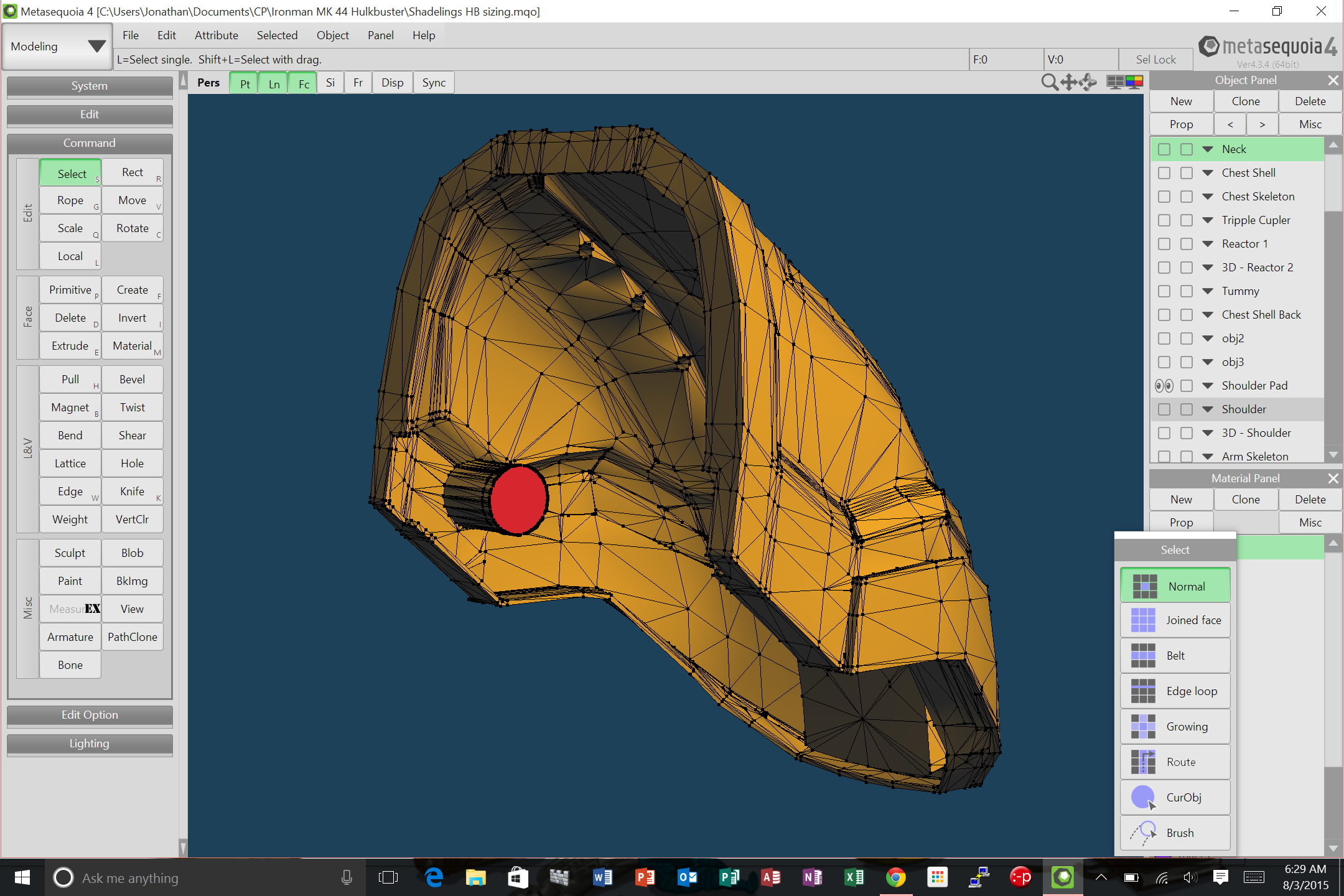
Task: Click the pan view arrows icon
Action: [1069, 82]
